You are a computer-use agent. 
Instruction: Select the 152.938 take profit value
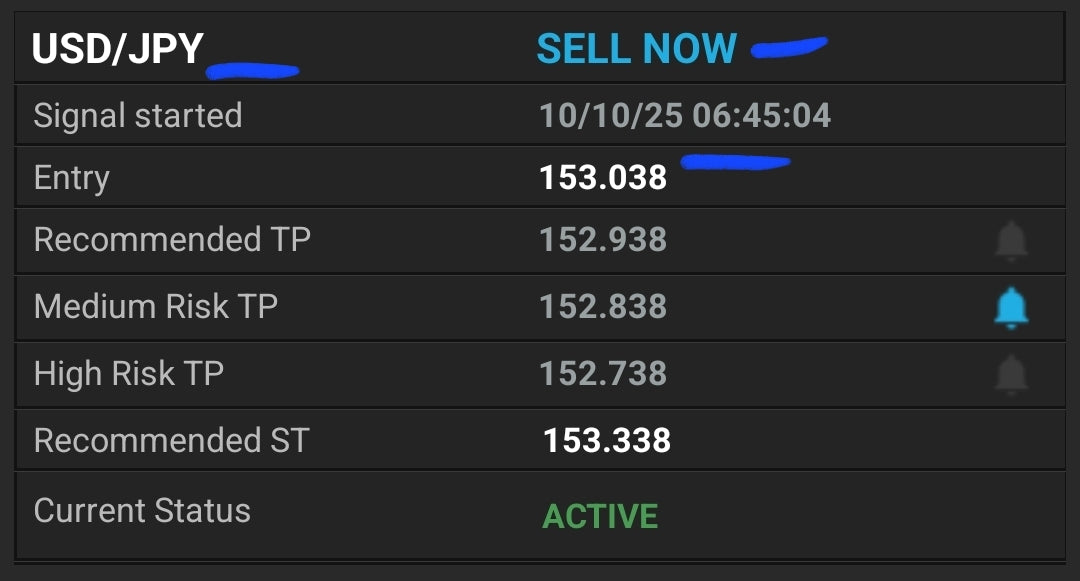[x=603, y=240]
